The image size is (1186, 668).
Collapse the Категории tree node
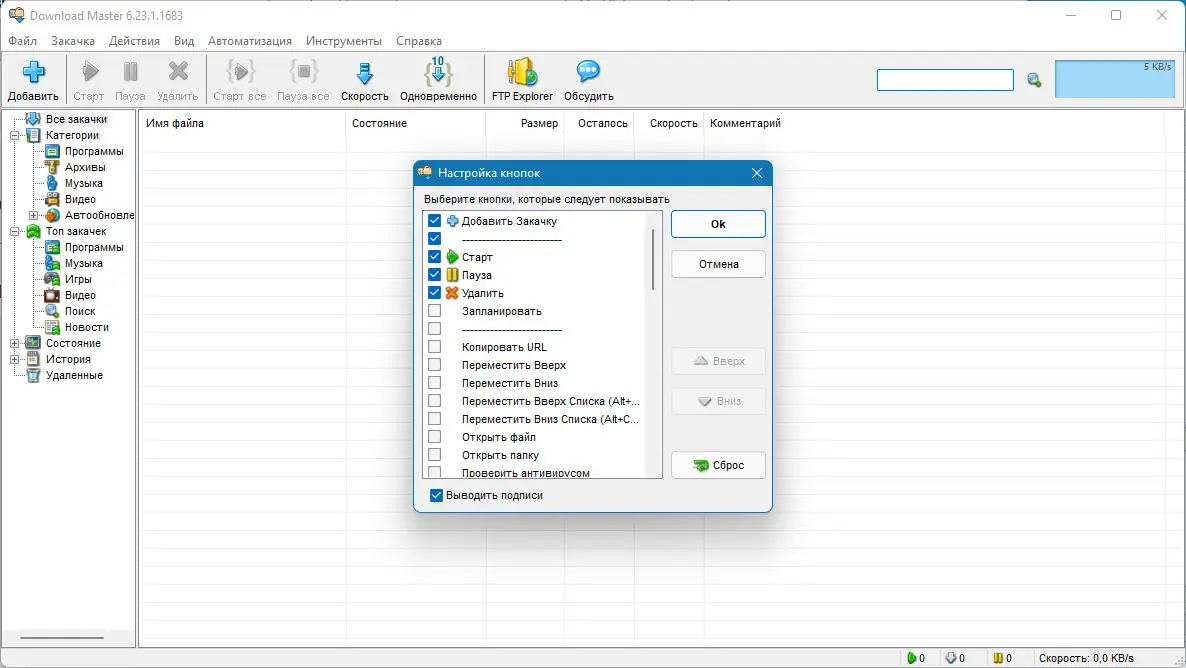pyautogui.click(x=14, y=135)
